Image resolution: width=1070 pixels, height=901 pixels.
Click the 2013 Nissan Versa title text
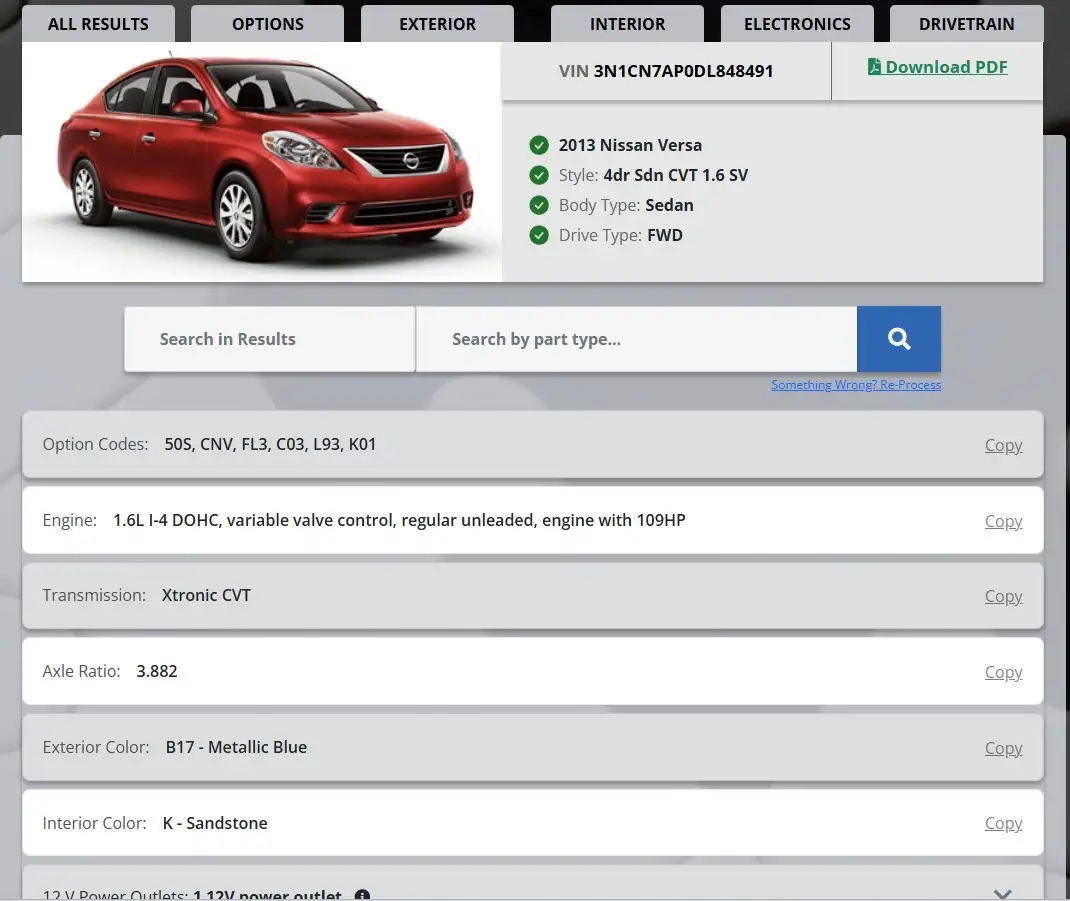630,145
